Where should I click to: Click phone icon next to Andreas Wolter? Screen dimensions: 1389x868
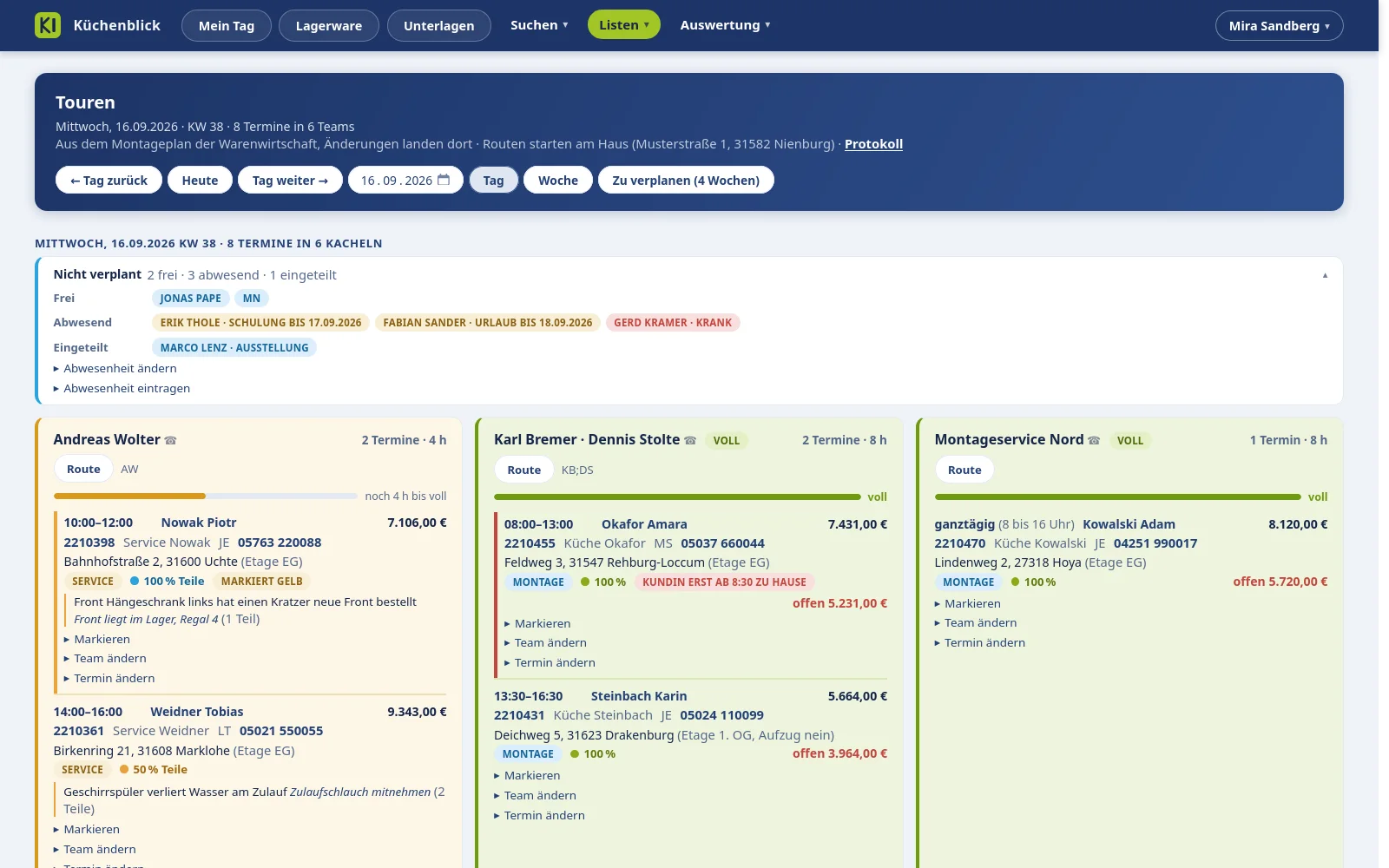click(170, 440)
